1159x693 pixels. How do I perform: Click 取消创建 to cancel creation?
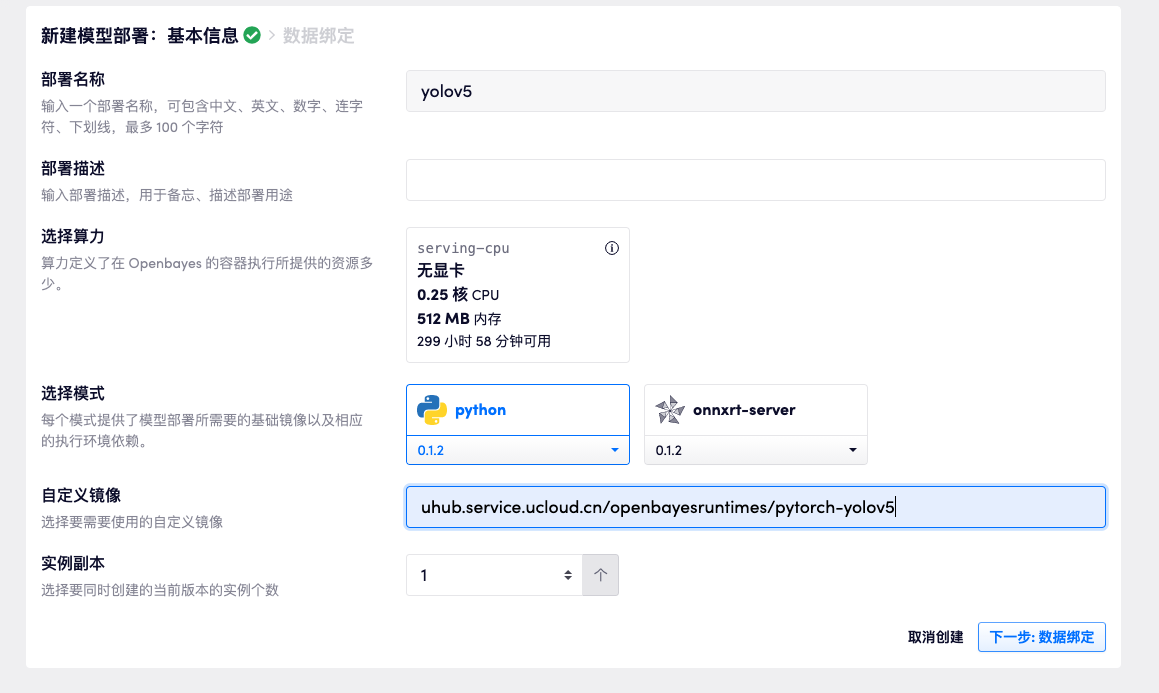click(935, 637)
